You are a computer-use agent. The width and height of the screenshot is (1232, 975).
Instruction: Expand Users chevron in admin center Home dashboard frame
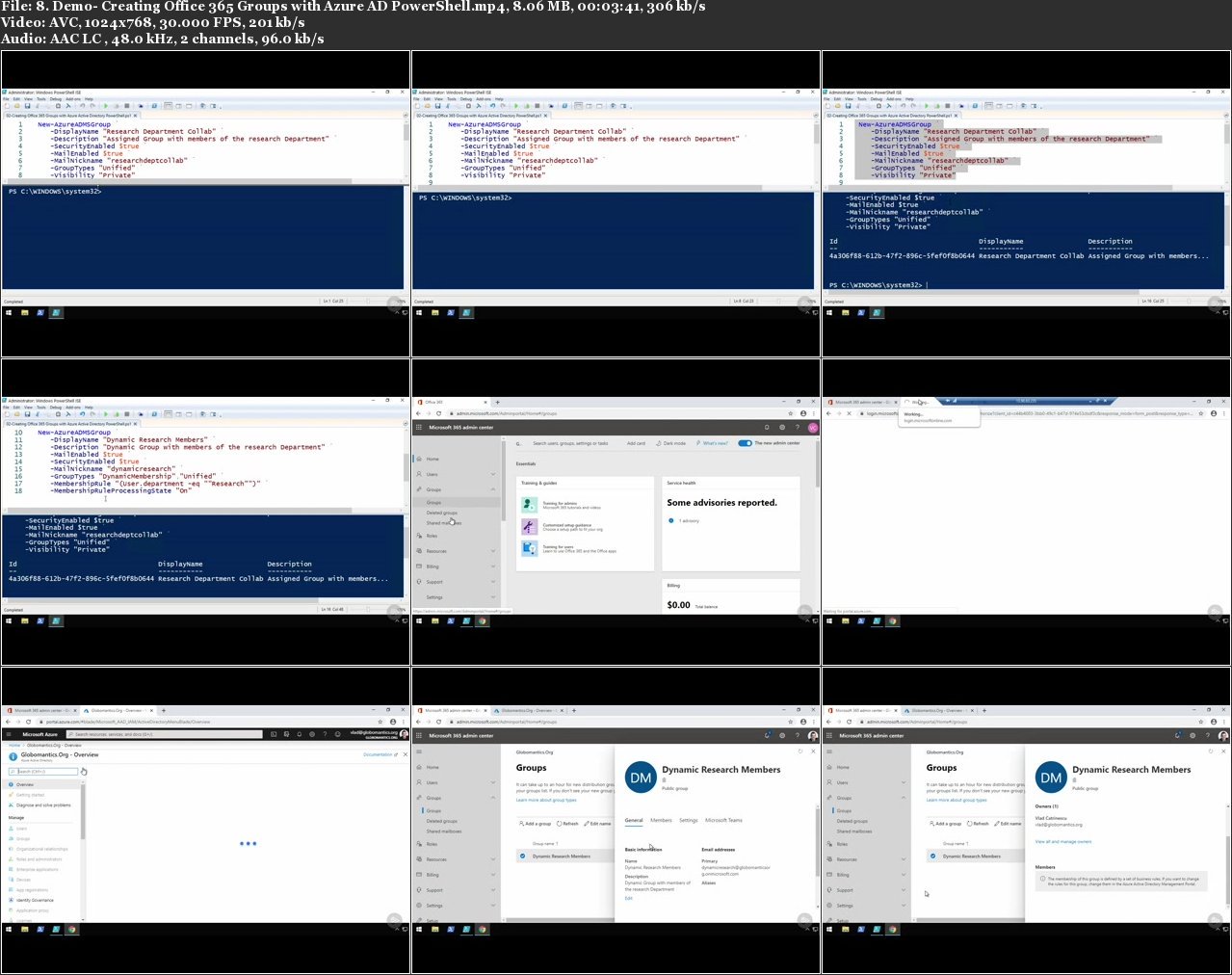coord(494,474)
